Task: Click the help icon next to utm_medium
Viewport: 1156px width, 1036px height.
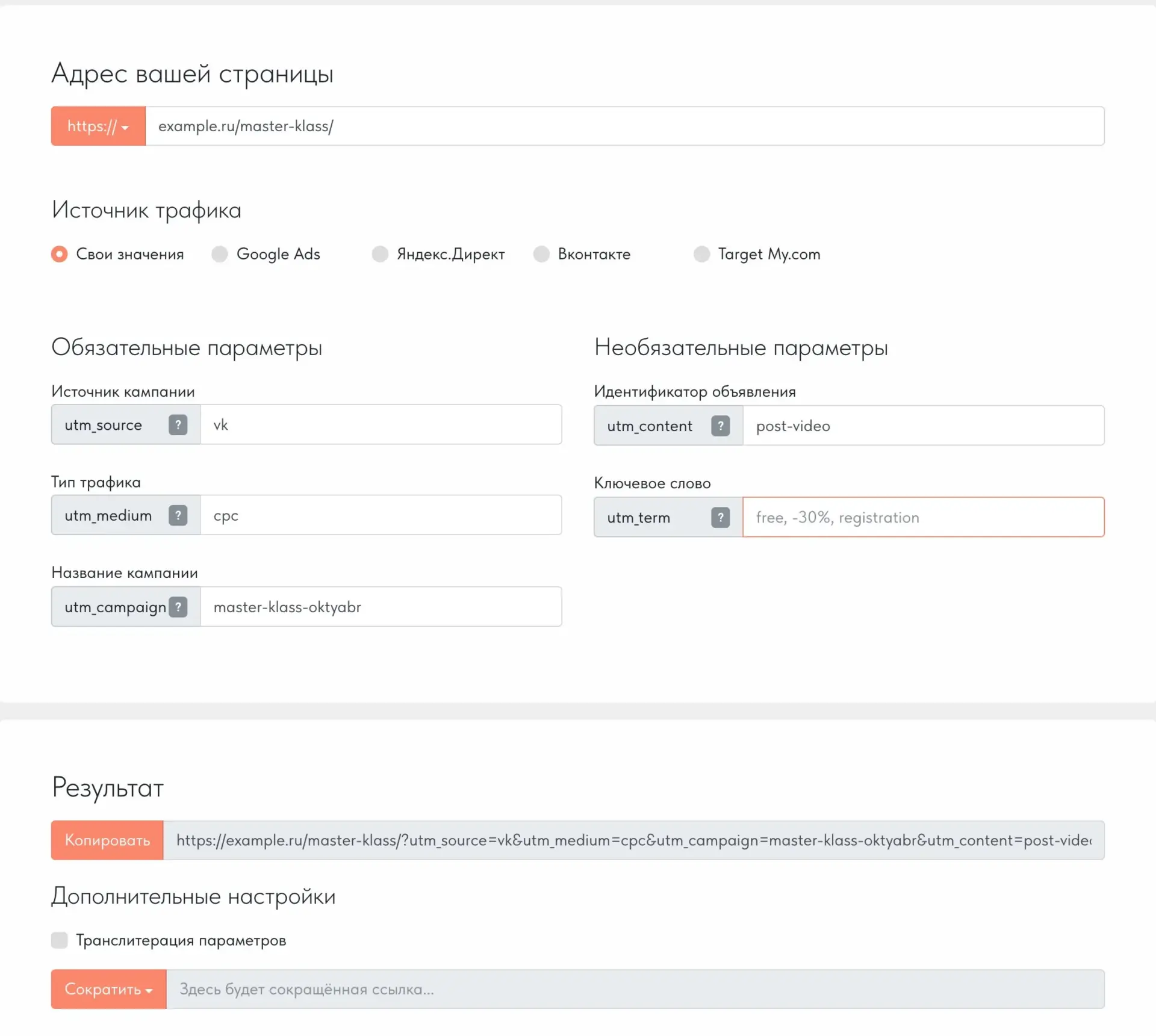Action: click(x=178, y=515)
